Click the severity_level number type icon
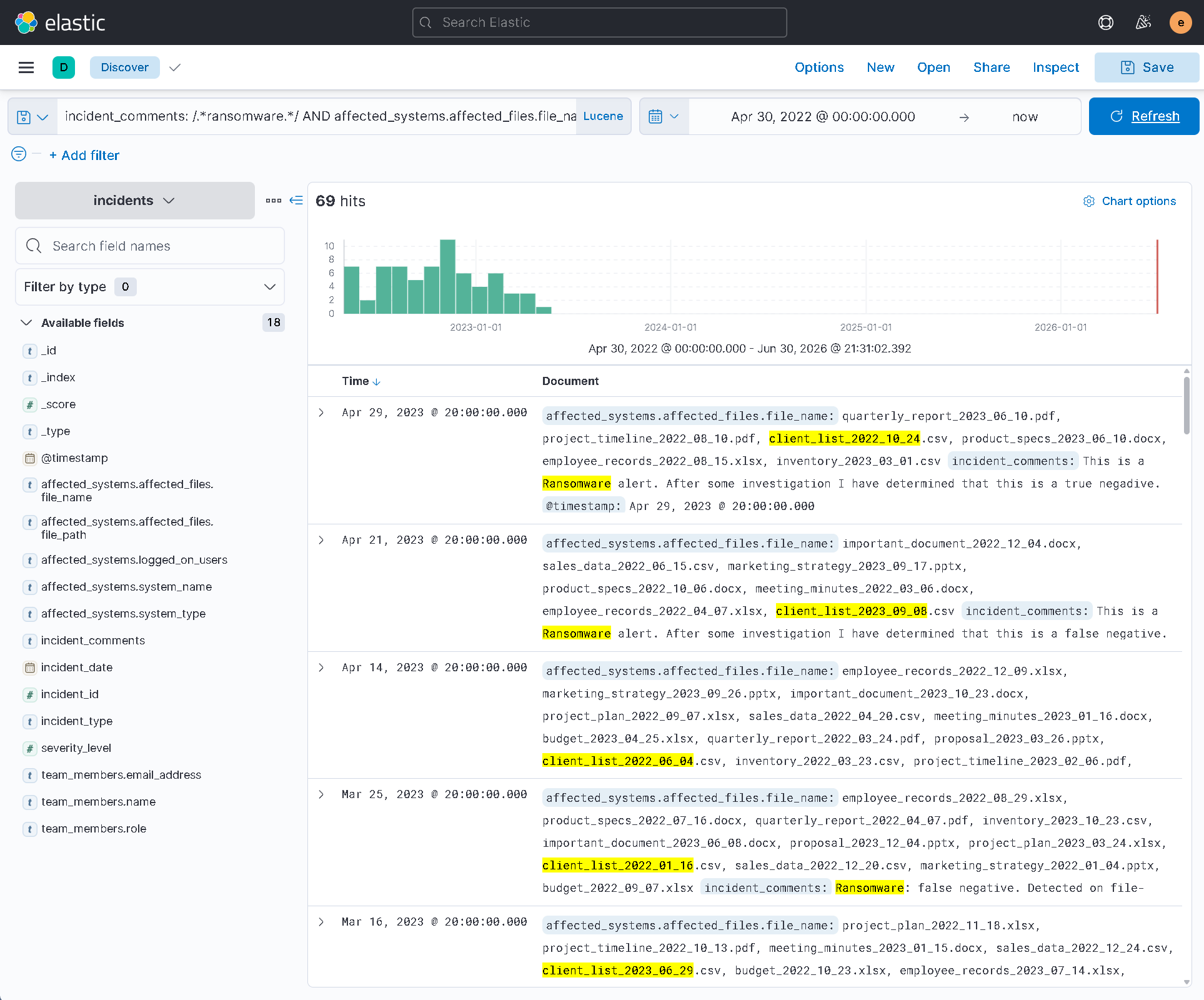Viewport: 1204px width, 1000px height. coord(29,749)
